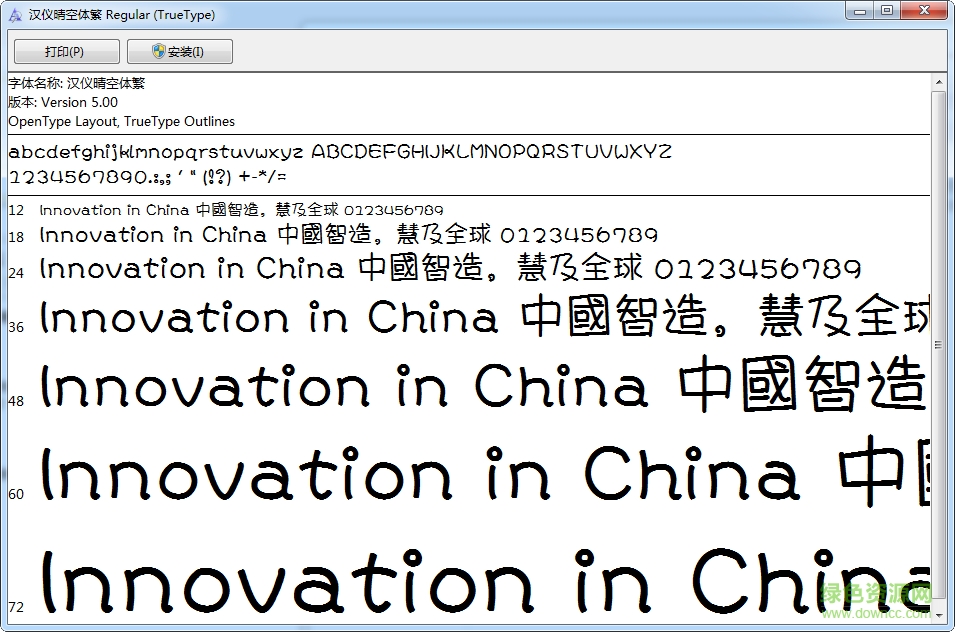Click the 48-point Innovation in China sample
This screenshot has width=955, height=632.
tap(480, 387)
